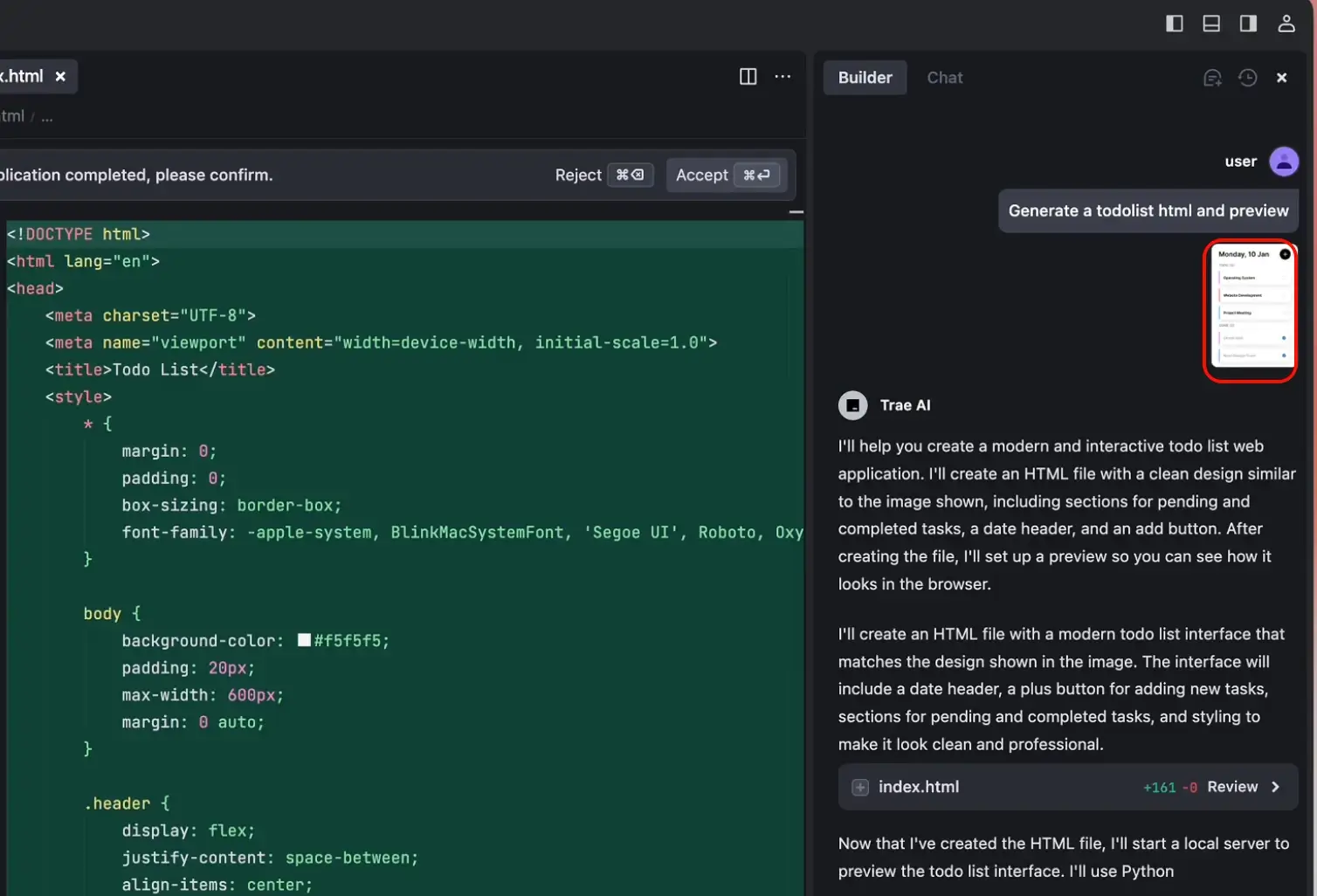The image size is (1317, 896).
Task: Switch to the Chat tab
Action: tap(944, 78)
